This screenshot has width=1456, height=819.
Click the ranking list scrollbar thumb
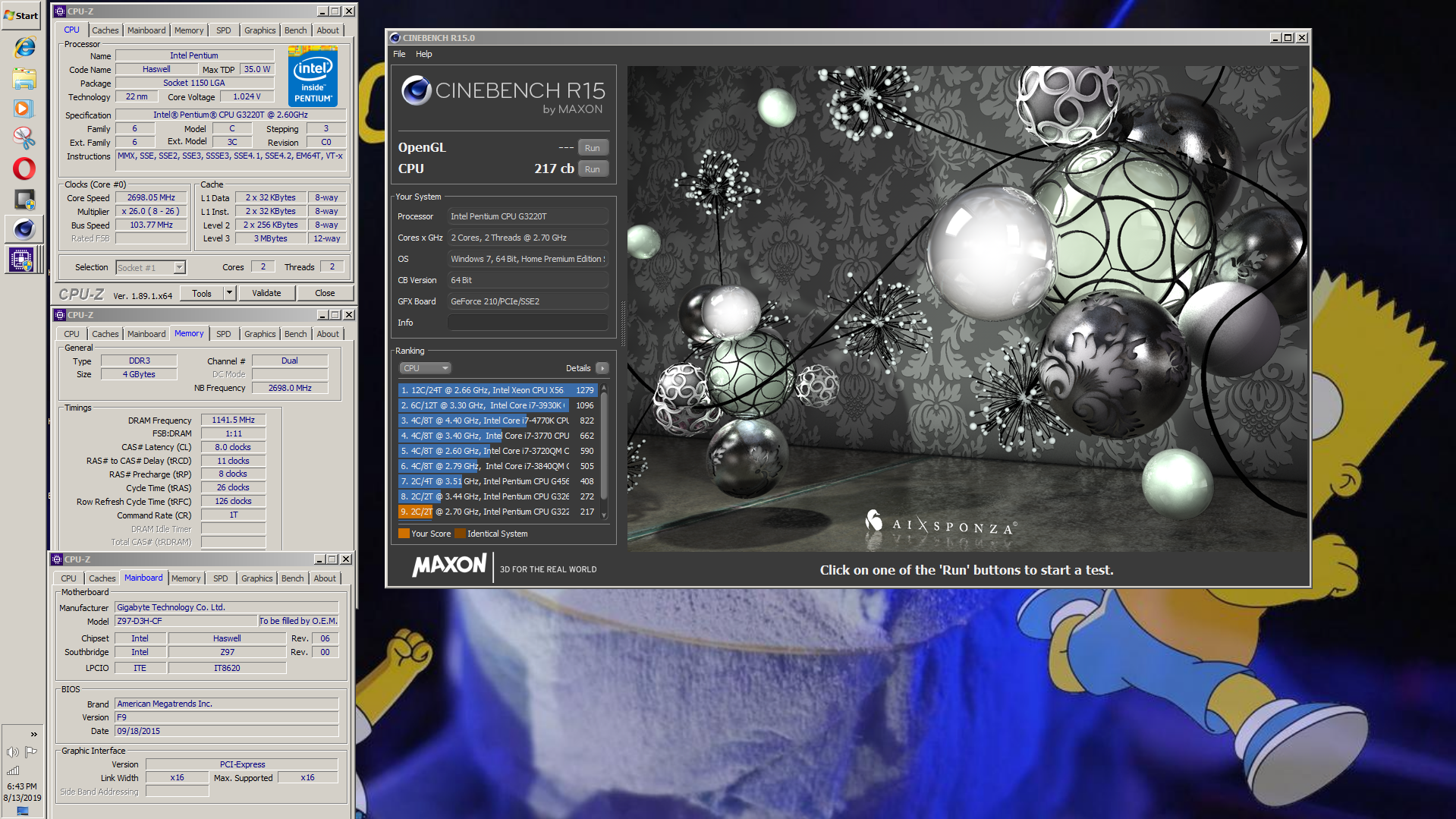tap(604, 444)
